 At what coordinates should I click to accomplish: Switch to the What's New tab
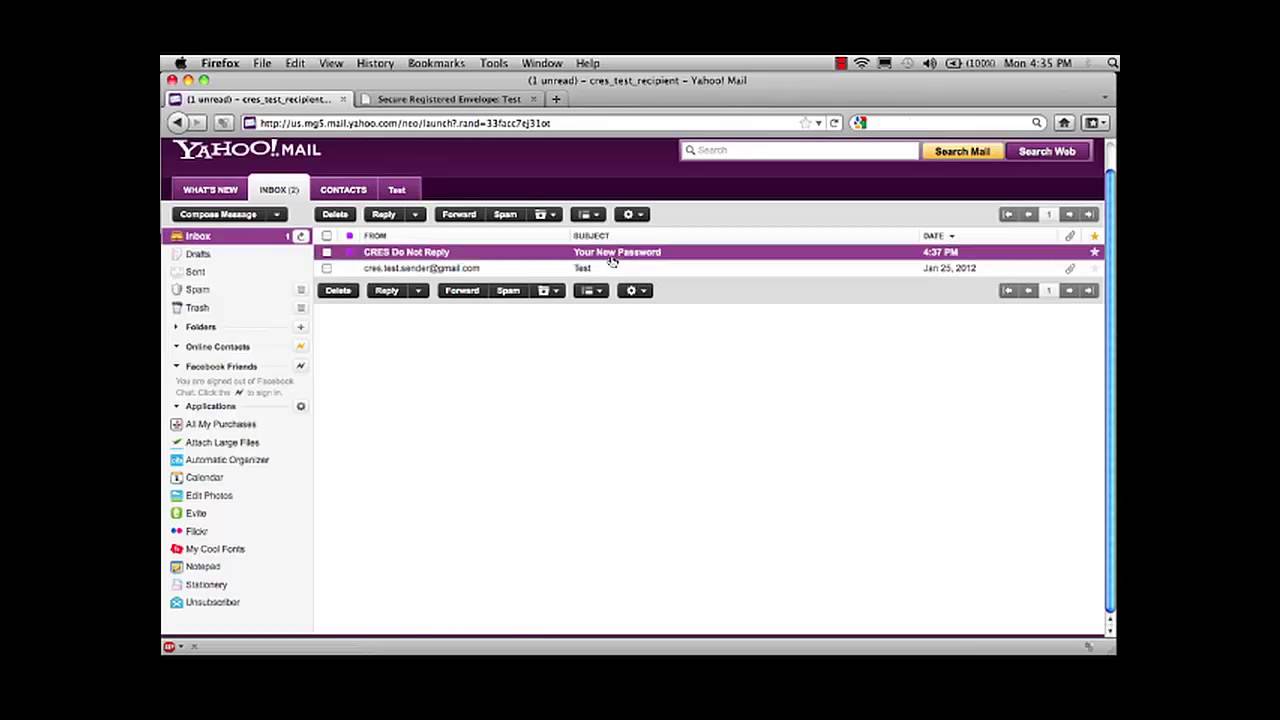pos(210,189)
